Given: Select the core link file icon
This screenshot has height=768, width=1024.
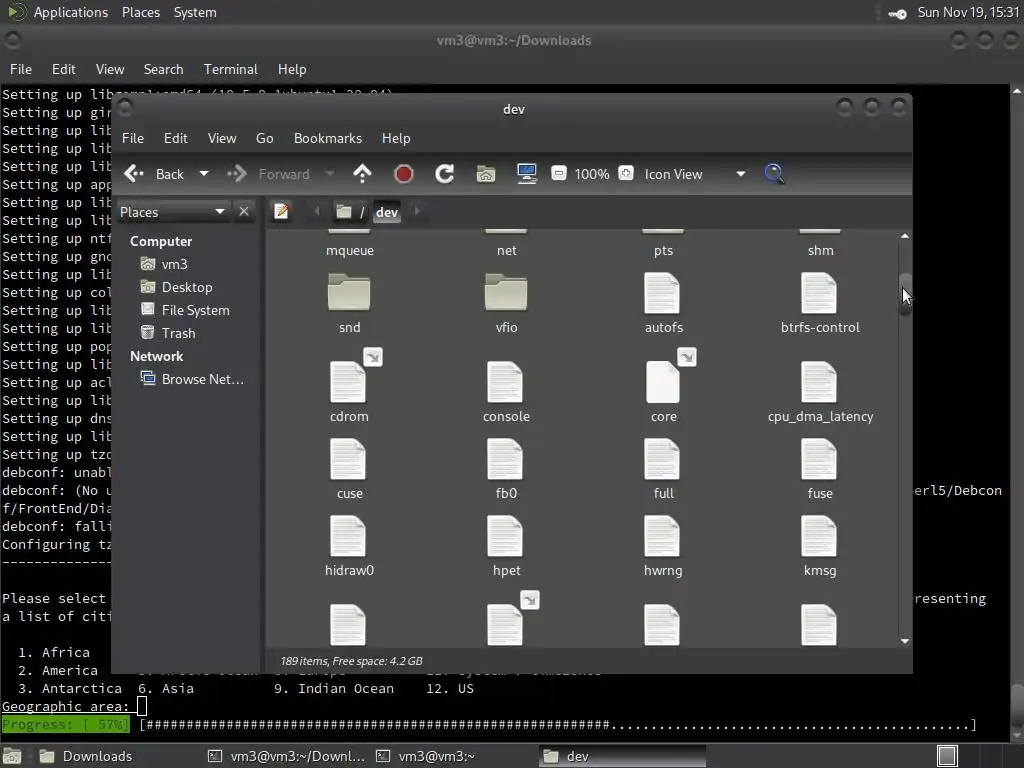Looking at the screenshot, I should click(x=662, y=382).
